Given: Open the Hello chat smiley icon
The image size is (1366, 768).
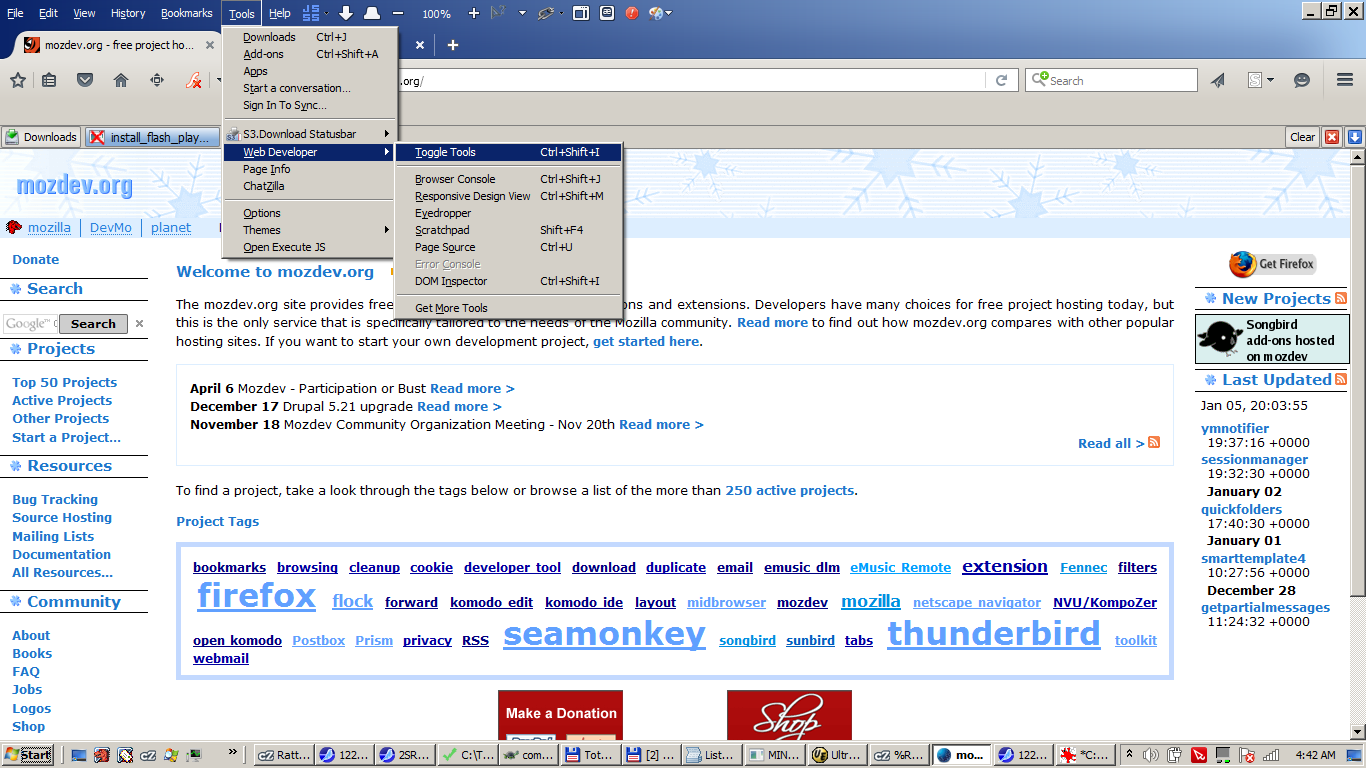Looking at the screenshot, I should 1302,80.
